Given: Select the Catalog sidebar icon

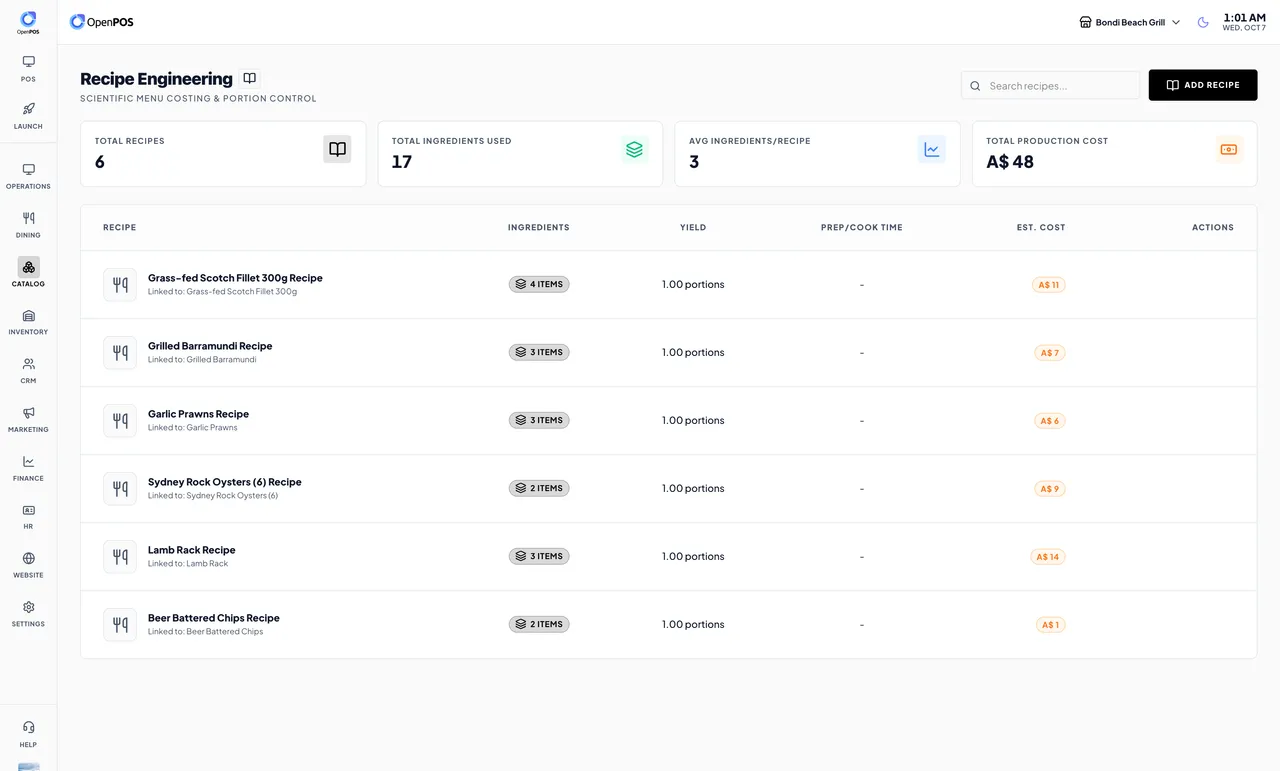Looking at the screenshot, I should pos(28,267).
